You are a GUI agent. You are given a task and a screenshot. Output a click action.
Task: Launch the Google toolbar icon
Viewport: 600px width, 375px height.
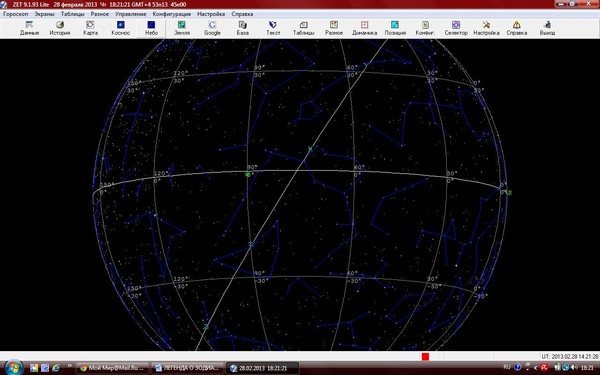pos(212,28)
